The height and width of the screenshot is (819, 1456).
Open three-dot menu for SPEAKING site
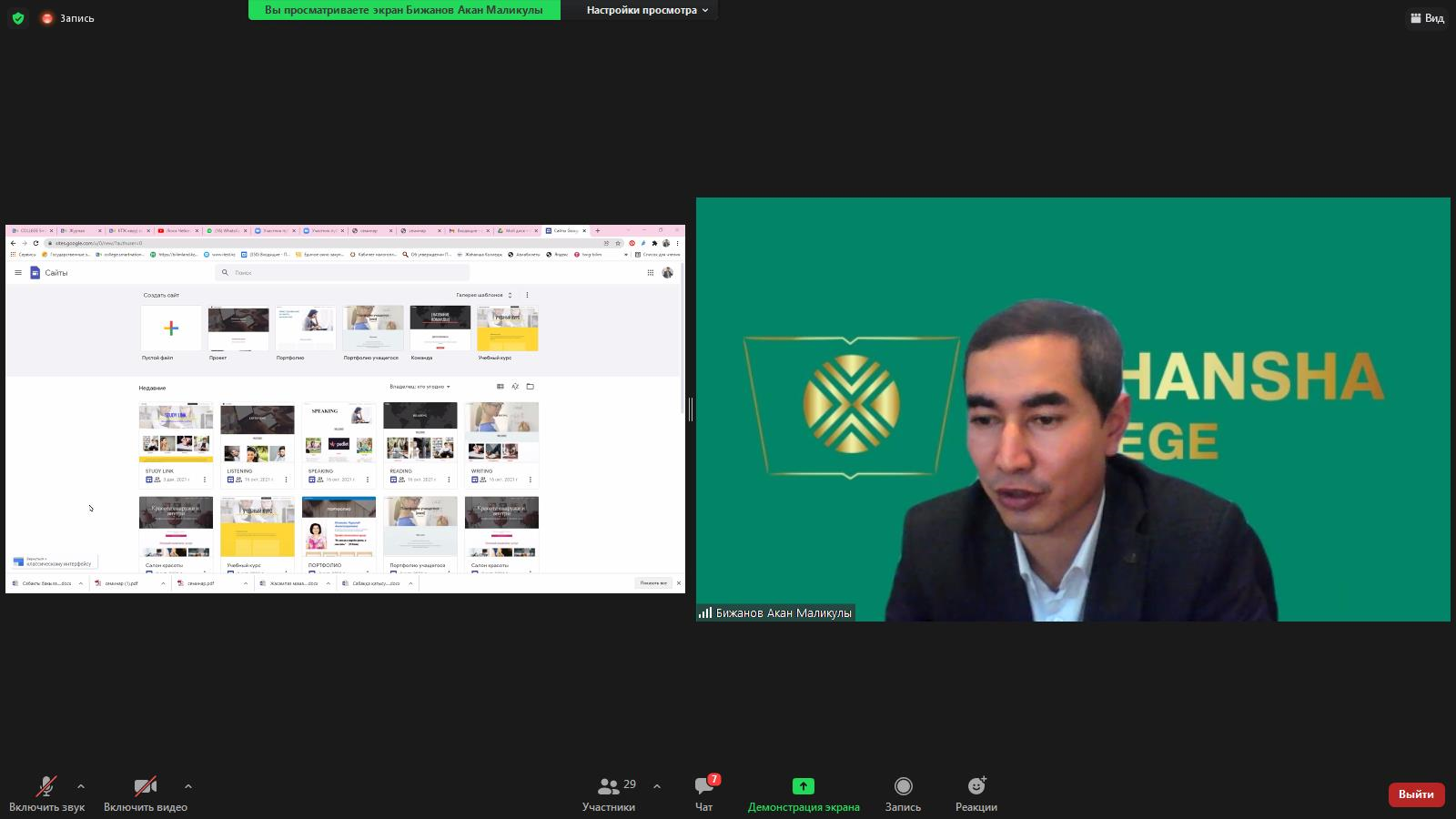[368, 480]
